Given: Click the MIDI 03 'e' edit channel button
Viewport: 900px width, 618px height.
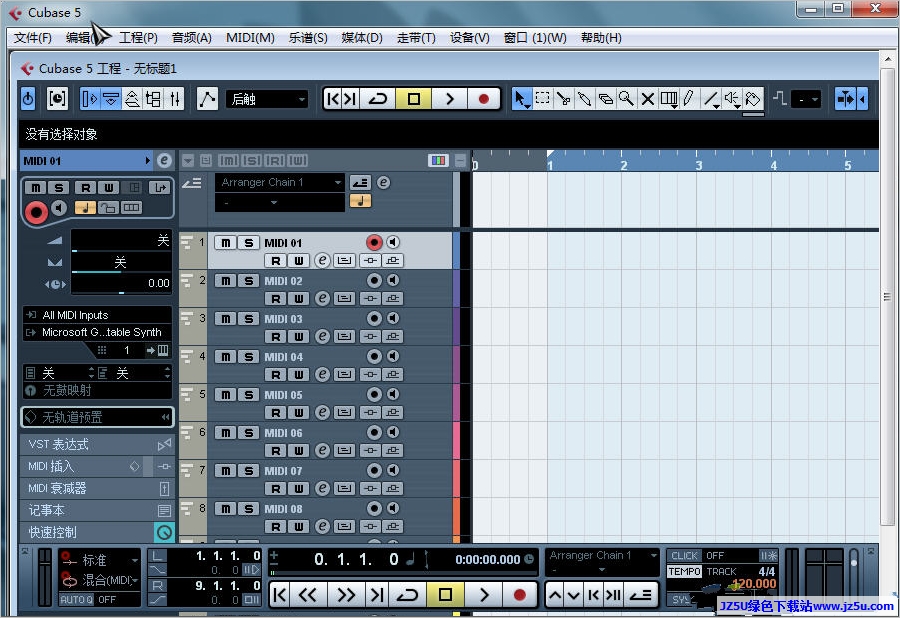Looking at the screenshot, I should click(x=323, y=336).
